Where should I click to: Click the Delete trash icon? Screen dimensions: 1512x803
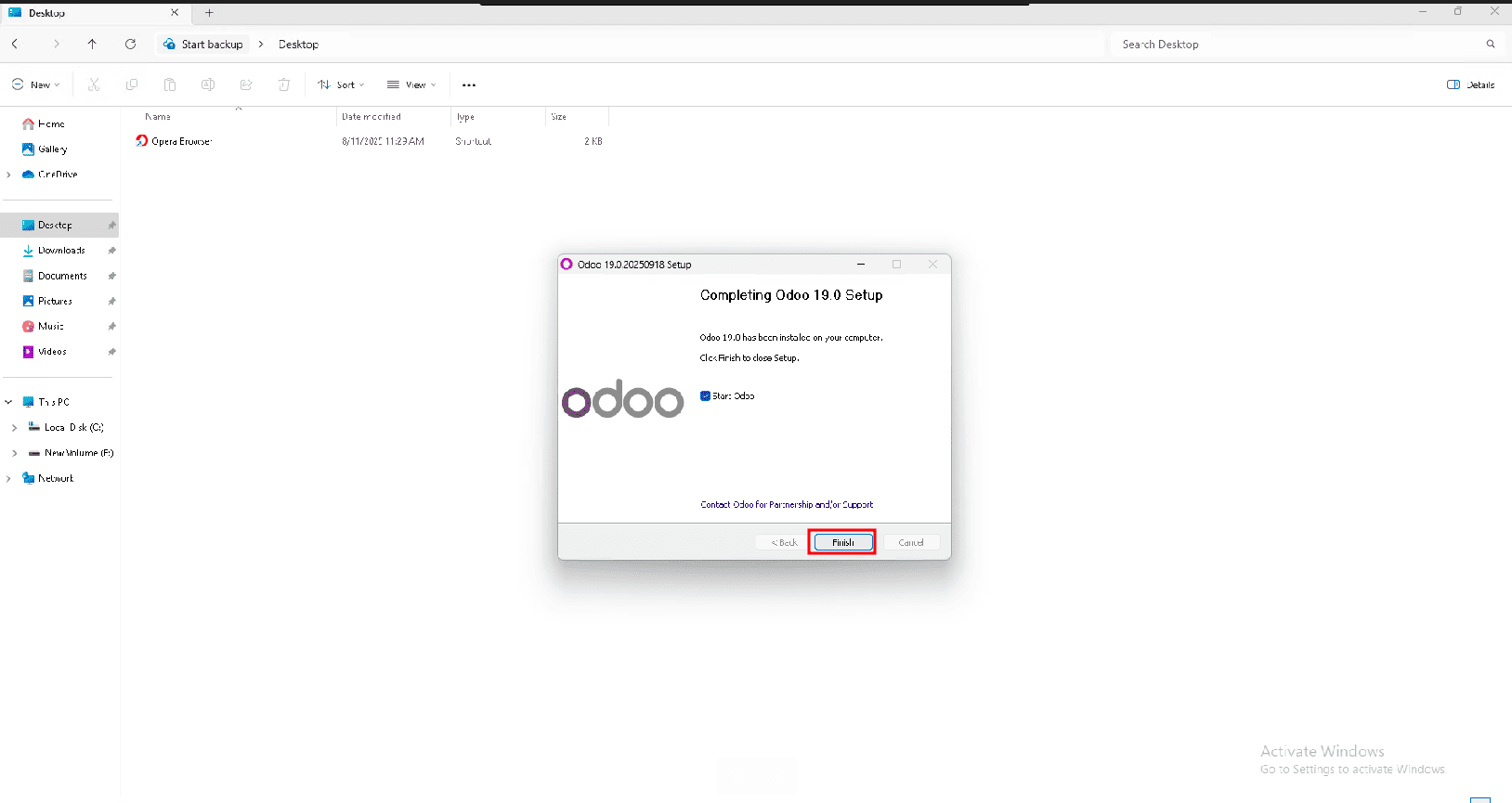[x=284, y=84]
